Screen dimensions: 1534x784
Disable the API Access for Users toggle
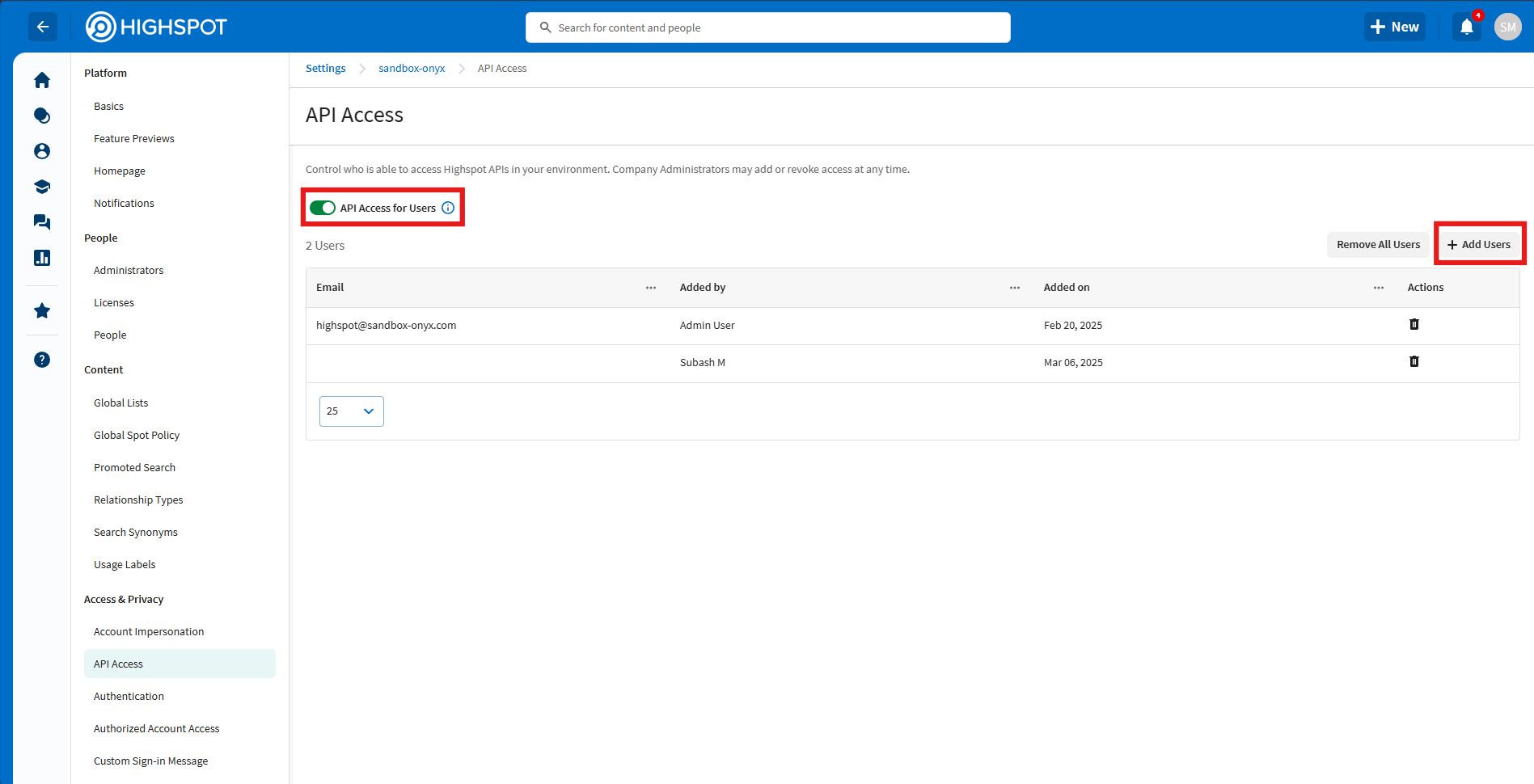(x=323, y=208)
